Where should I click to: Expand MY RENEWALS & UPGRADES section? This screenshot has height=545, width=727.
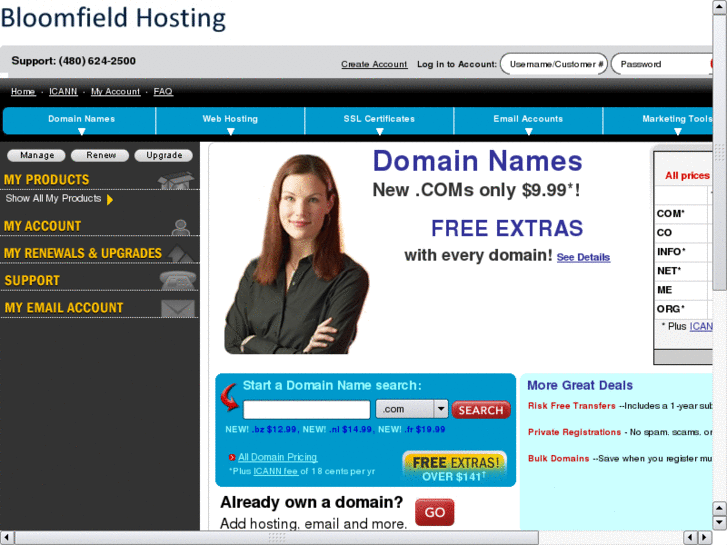(83, 253)
